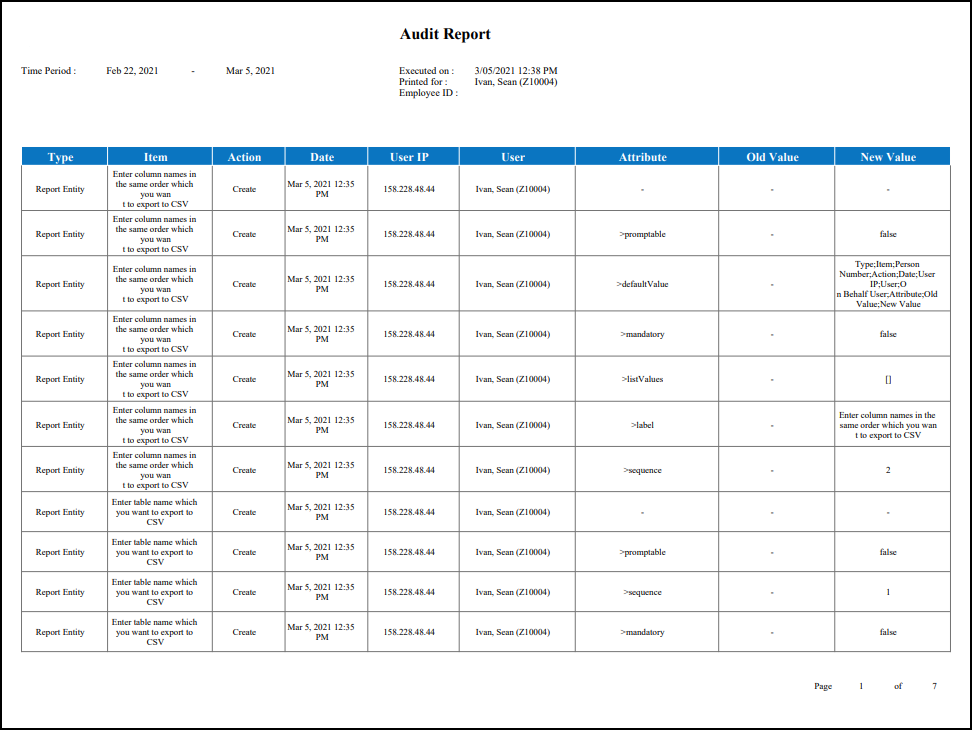Viewport: 972px width, 730px height.
Task: Click the Employee ID label
Action: (428, 93)
